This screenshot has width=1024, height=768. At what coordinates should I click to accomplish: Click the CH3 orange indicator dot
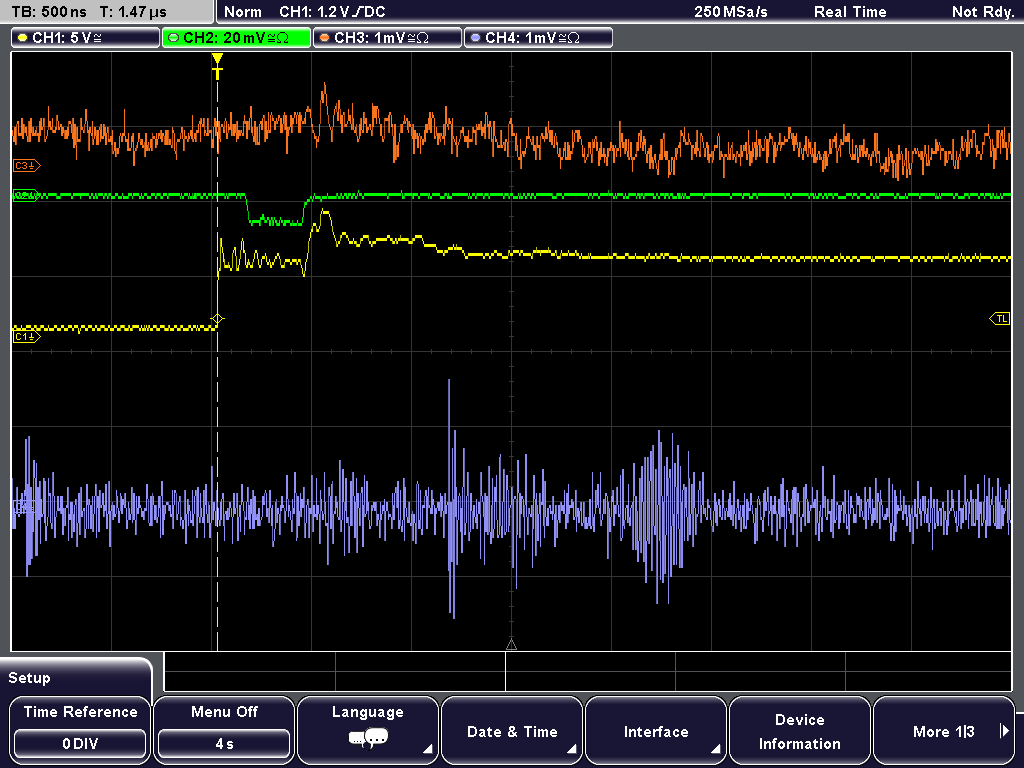[325, 38]
